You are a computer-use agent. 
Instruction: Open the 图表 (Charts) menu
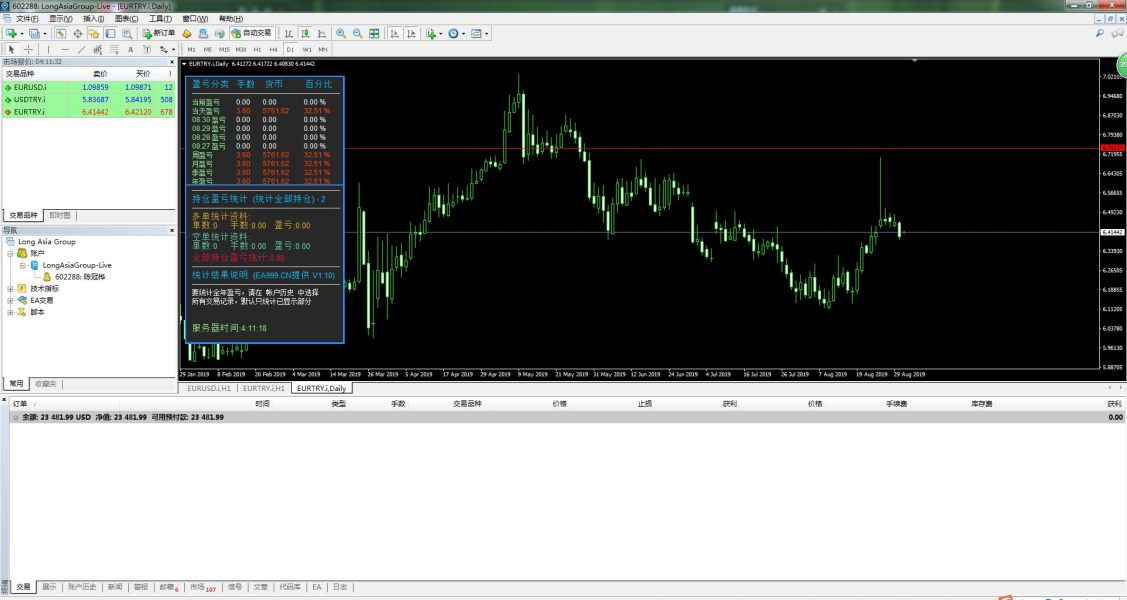tap(127, 19)
